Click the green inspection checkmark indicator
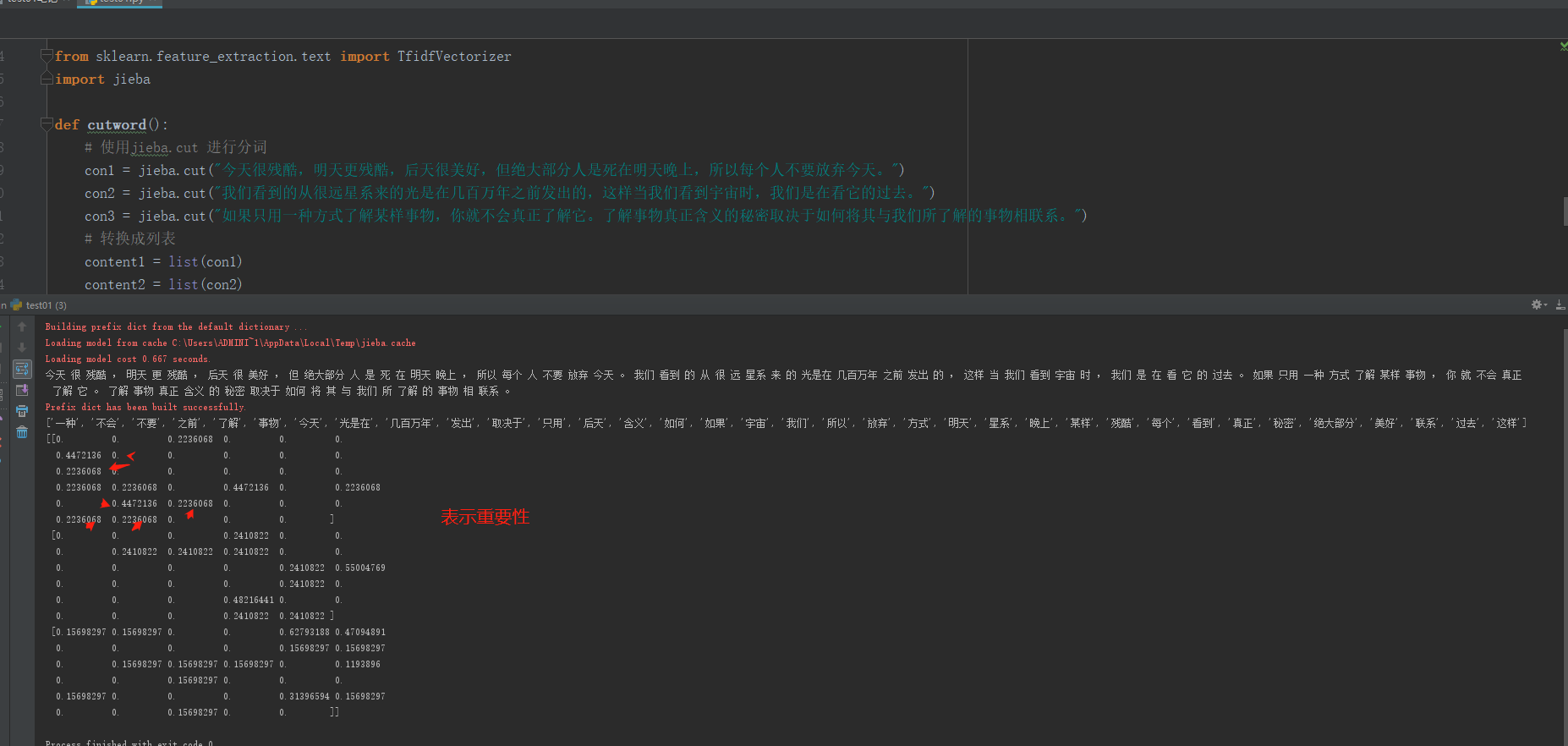This screenshot has height=746, width=1568. point(1563,46)
